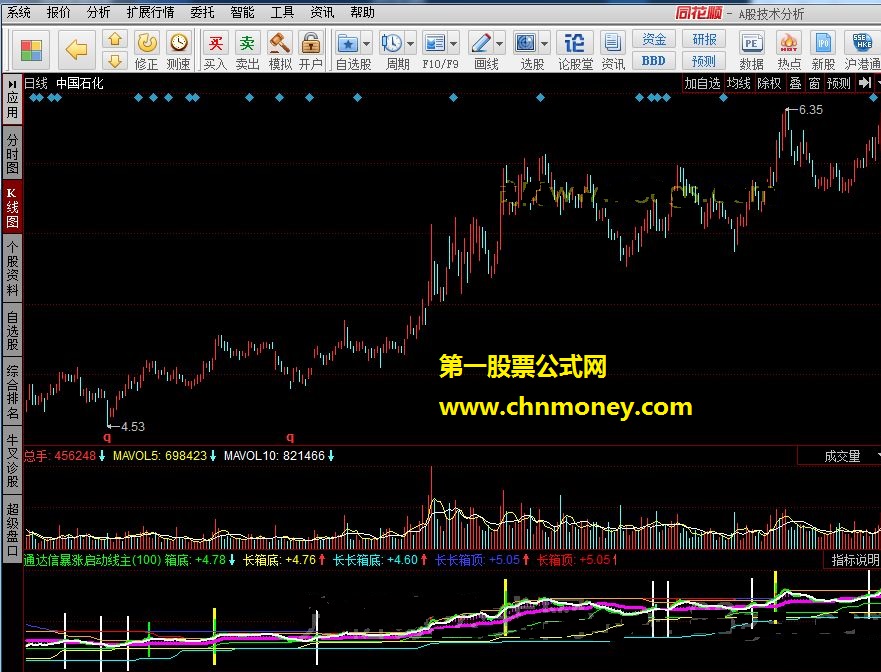Click the 加自选 button
Viewport: 881px width, 672px height.
coord(702,83)
